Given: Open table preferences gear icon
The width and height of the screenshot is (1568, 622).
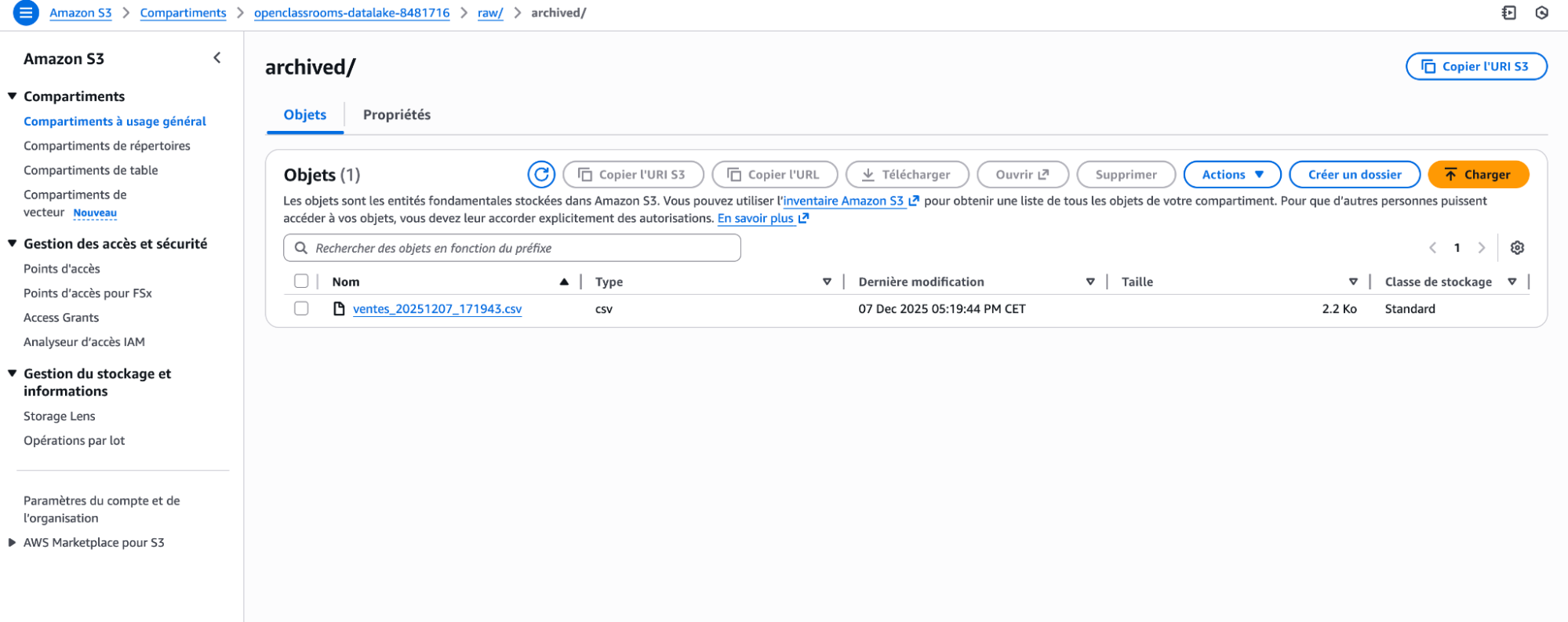Looking at the screenshot, I should [1517, 248].
